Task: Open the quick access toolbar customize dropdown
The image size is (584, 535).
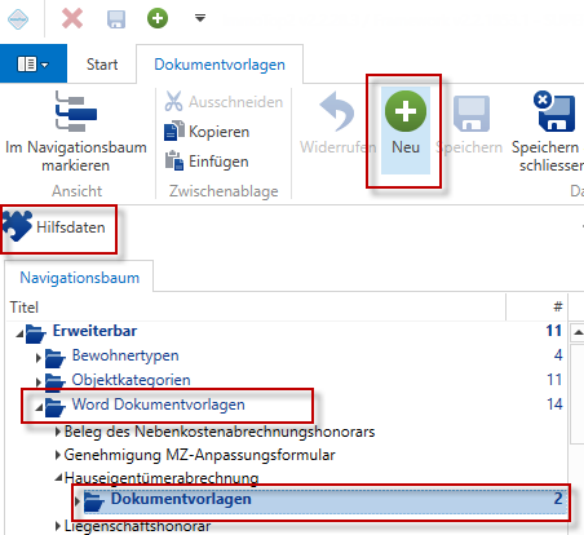Action: tap(200, 18)
